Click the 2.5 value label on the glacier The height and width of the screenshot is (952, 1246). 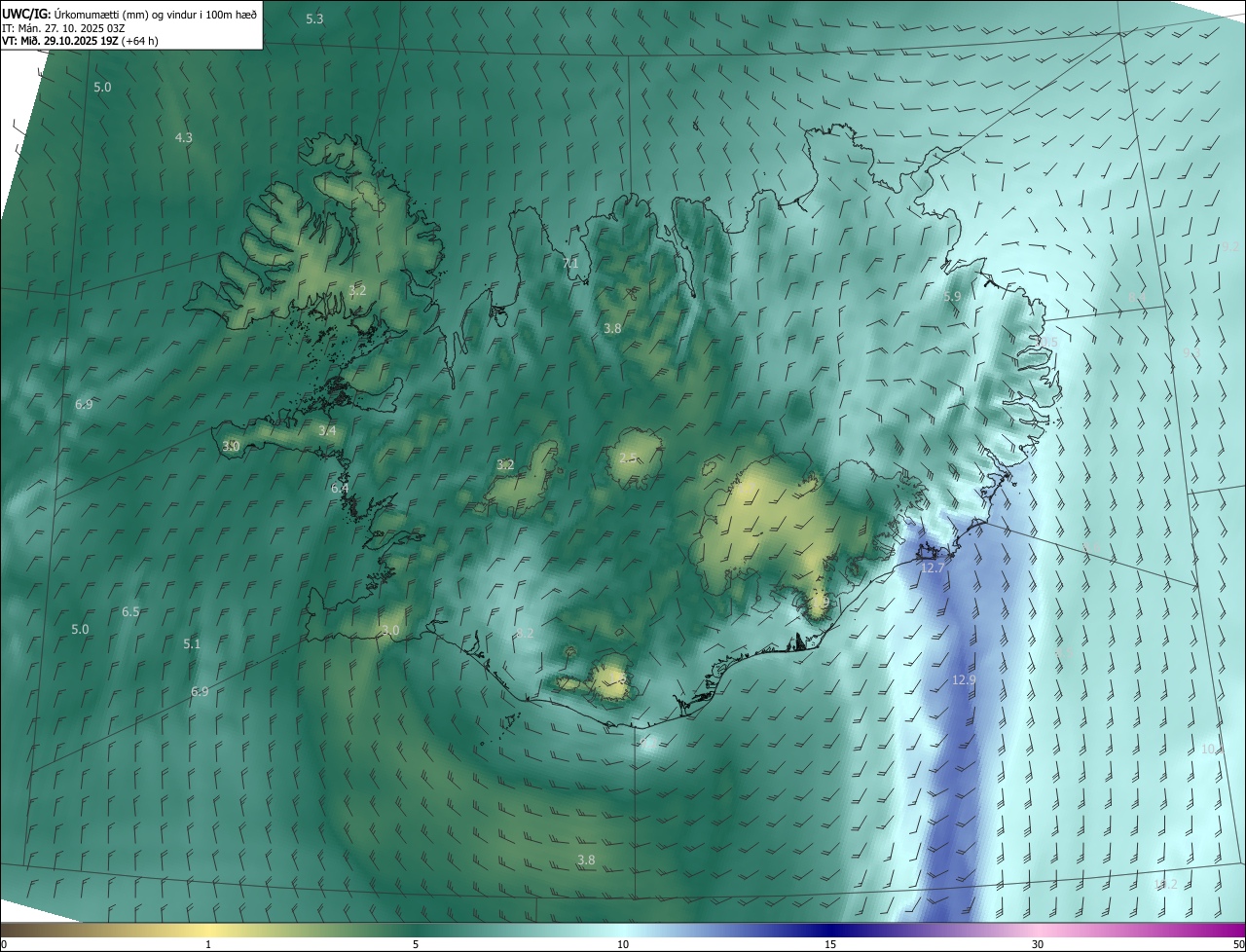pyautogui.click(x=629, y=458)
